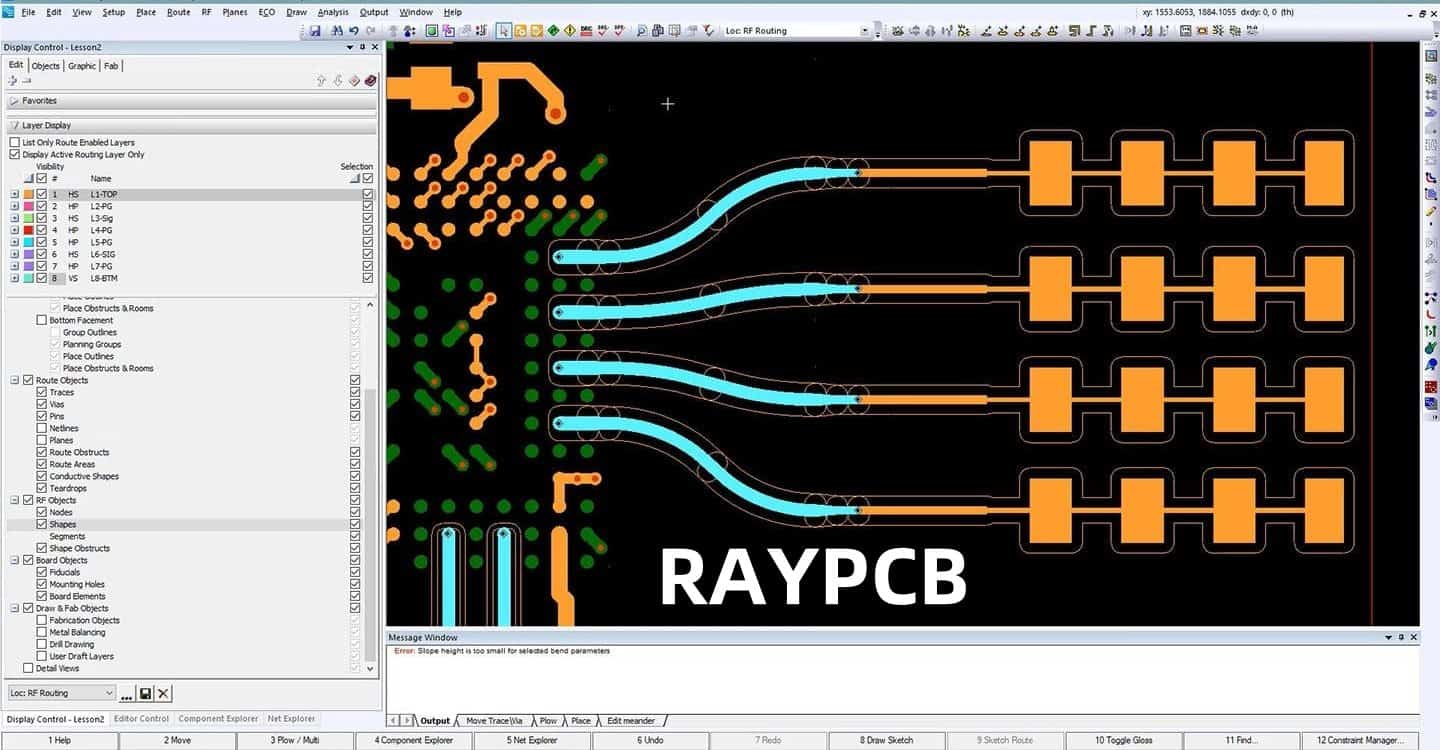1440x750 pixels.
Task: Collapse the RF Objects tree group
Action: [14, 500]
